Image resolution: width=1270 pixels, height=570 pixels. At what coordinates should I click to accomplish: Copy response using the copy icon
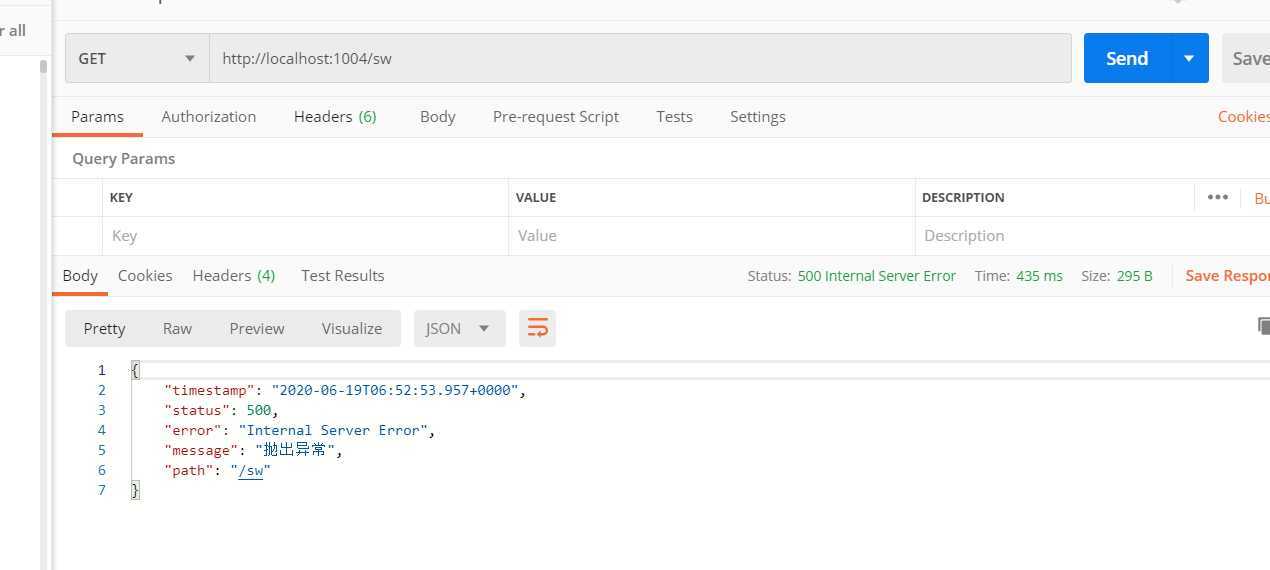(x=1263, y=326)
